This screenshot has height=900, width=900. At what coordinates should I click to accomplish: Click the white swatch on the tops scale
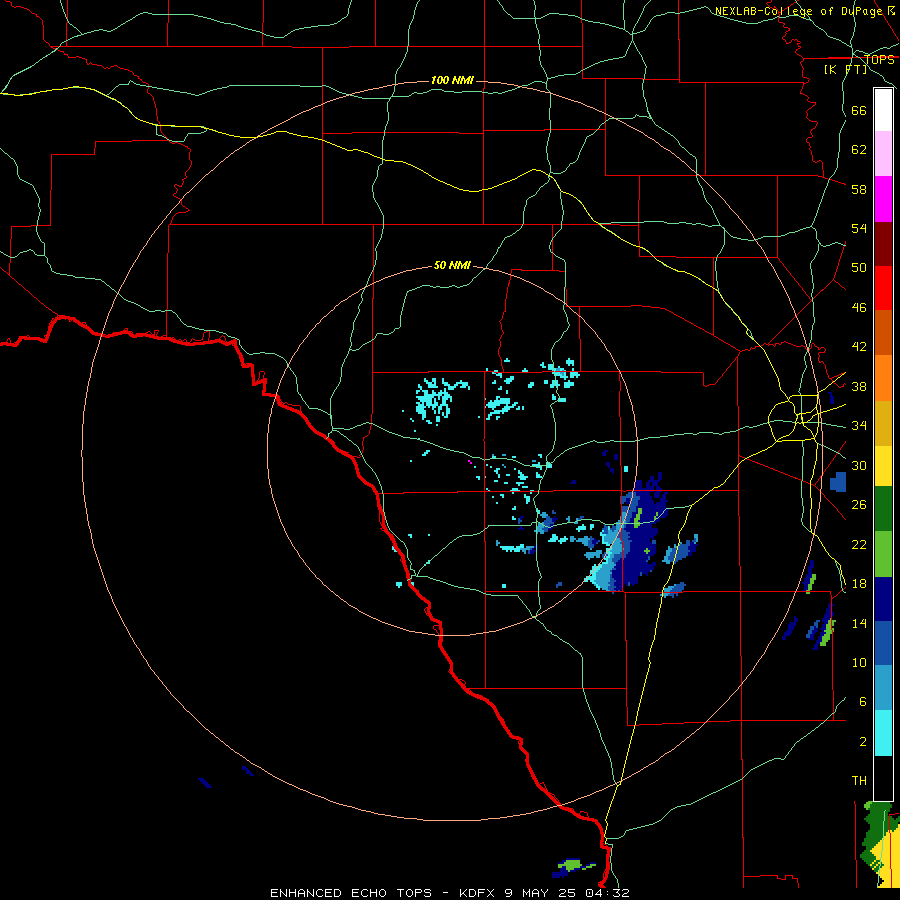883,110
